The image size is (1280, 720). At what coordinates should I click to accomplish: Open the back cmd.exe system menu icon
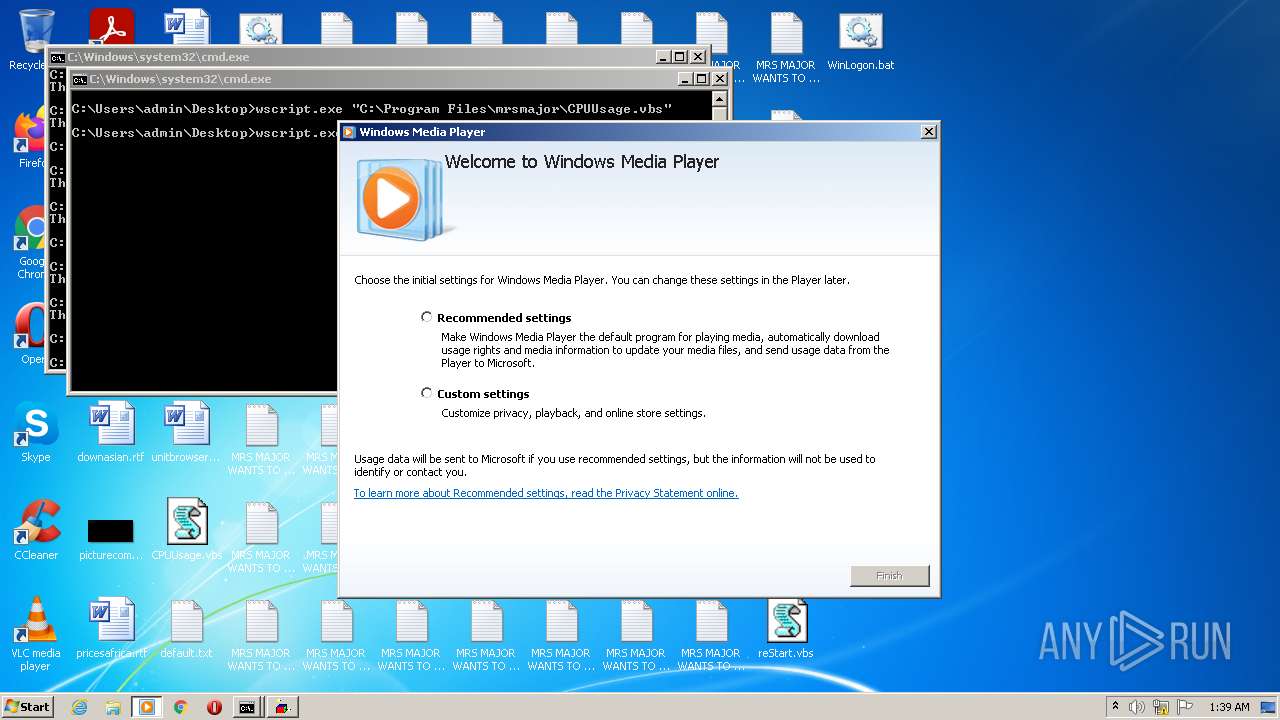58,57
